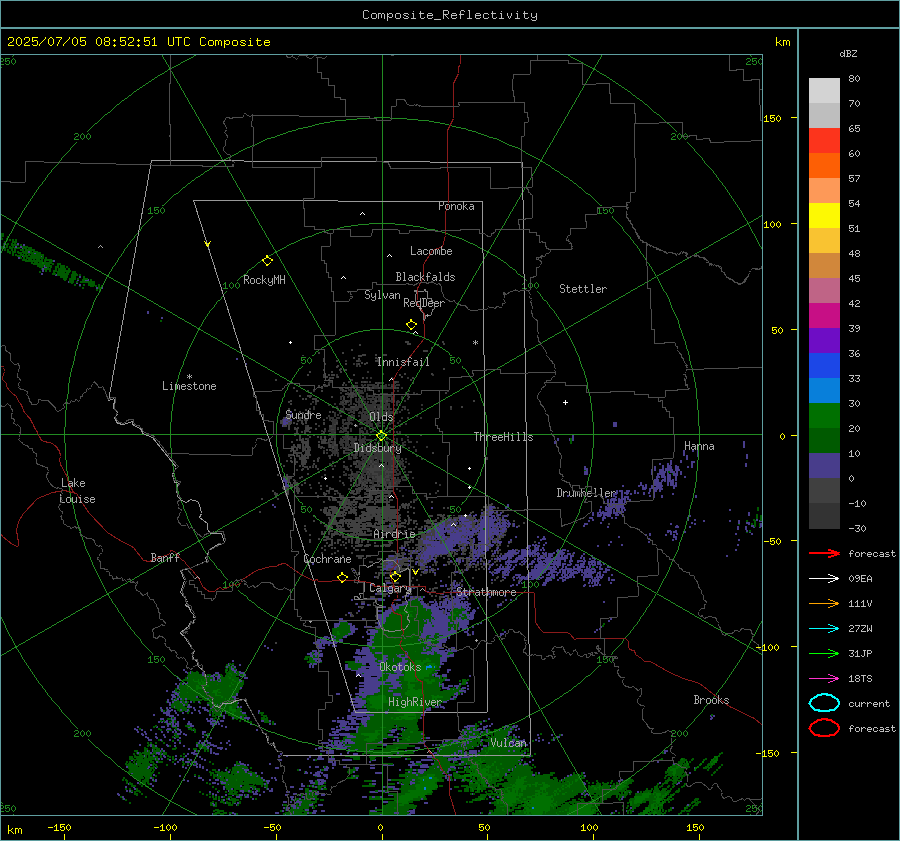Click the Calgary city label
This screenshot has width=900, height=841.
390,588
